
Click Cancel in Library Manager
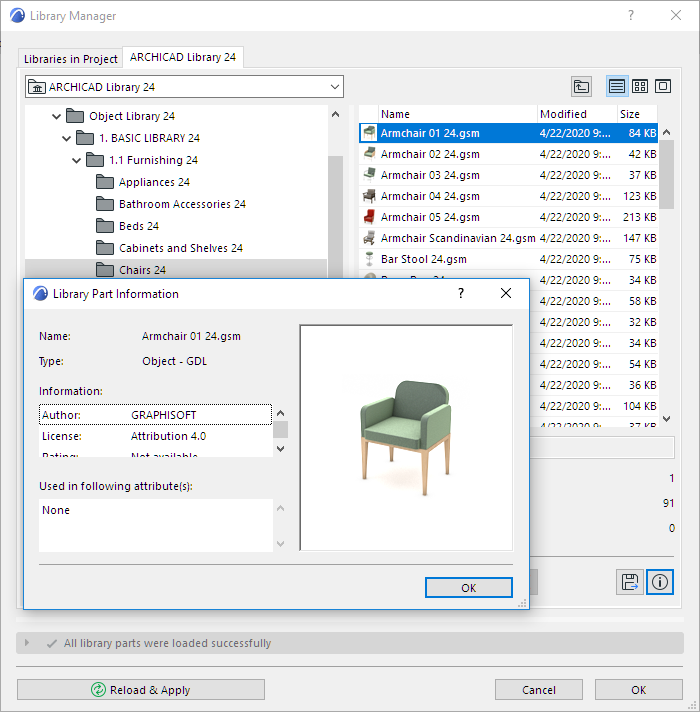click(539, 690)
